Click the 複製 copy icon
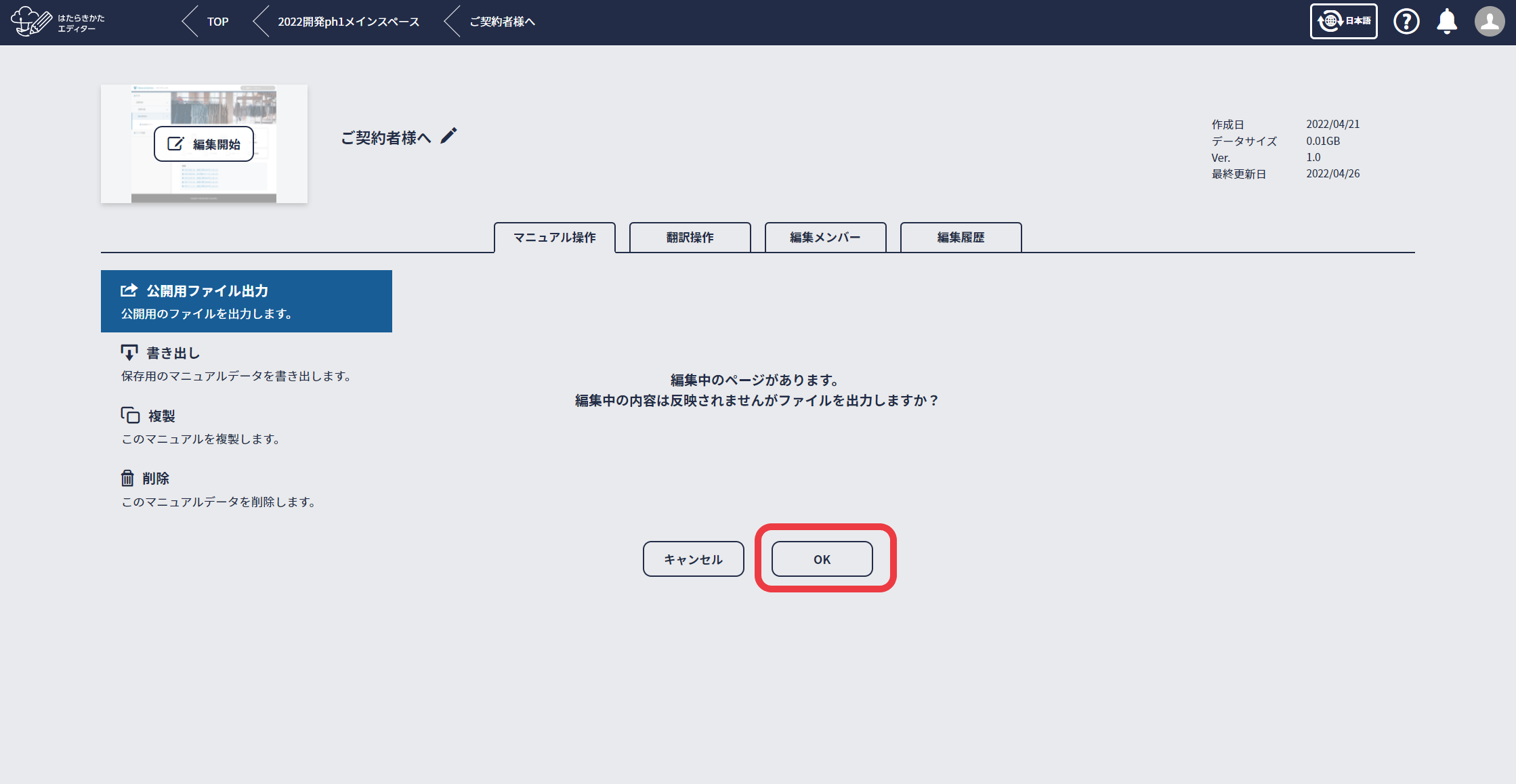Screen dimensions: 1516x784 130,415
